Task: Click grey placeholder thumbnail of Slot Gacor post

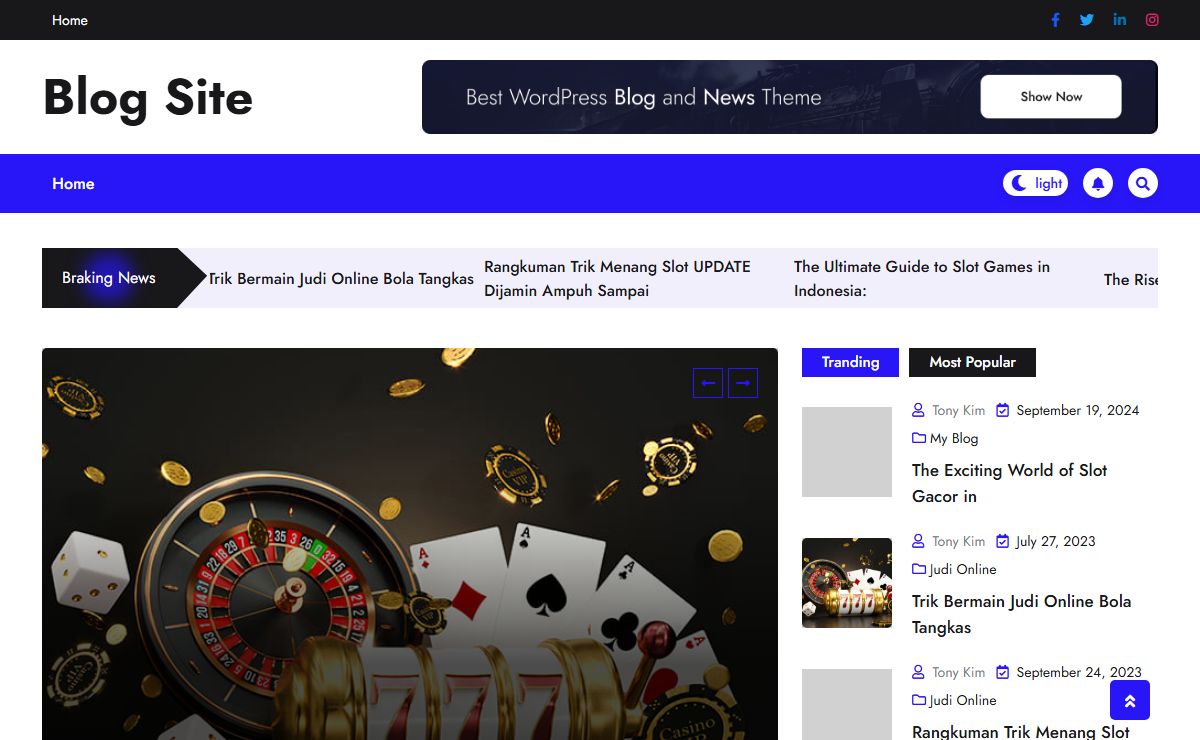Action: 847,452
